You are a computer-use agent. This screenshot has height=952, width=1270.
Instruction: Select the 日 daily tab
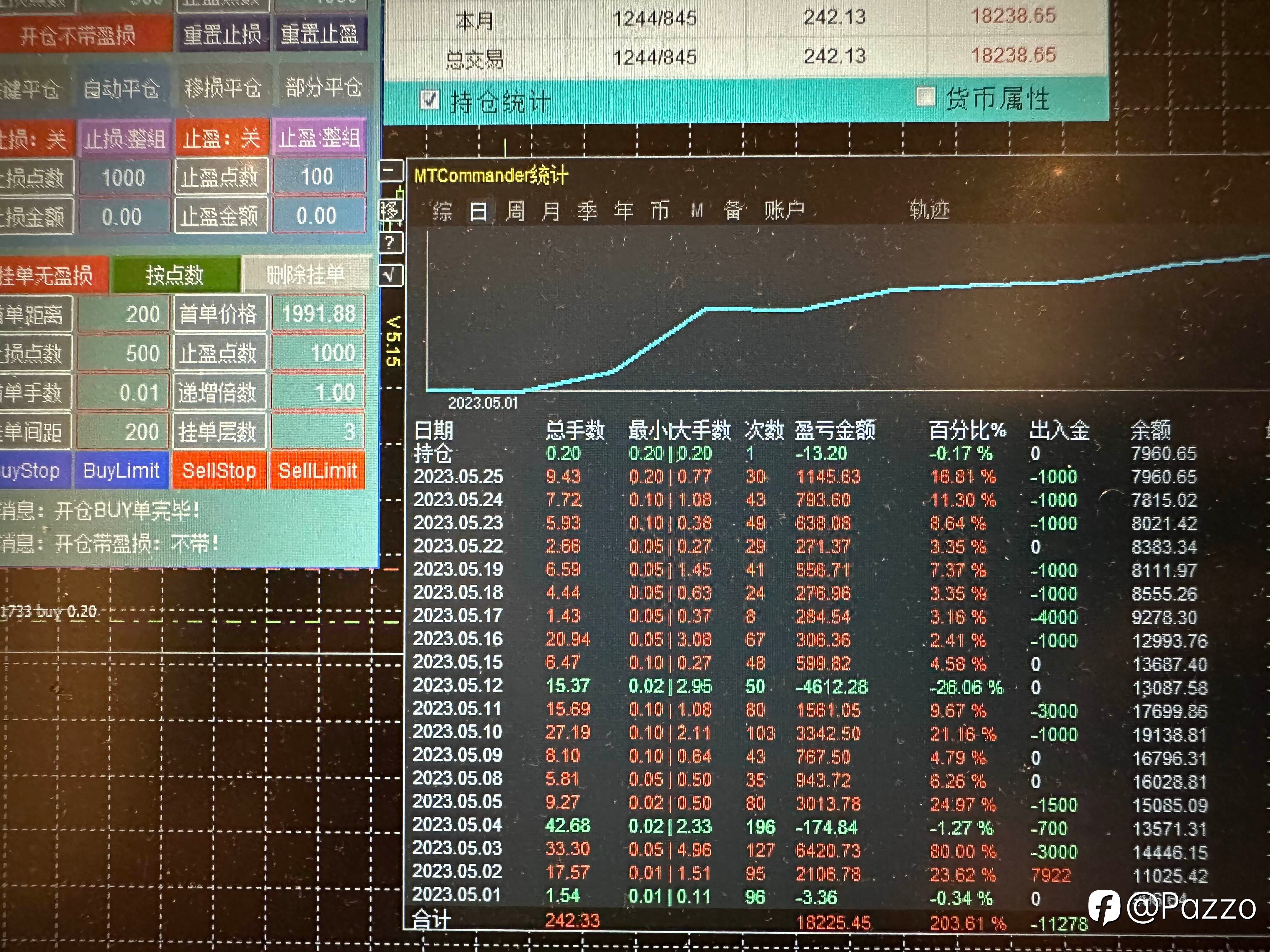tap(478, 211)
